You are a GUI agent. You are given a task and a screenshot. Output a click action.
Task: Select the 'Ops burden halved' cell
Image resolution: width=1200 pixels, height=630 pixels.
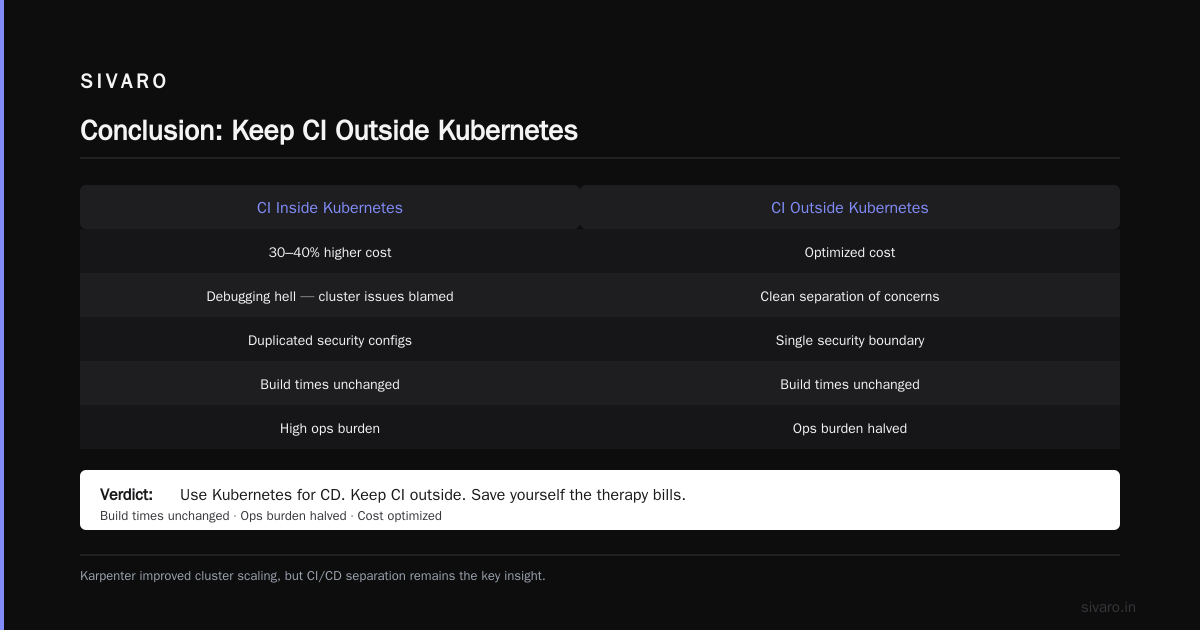pos(850,428)
